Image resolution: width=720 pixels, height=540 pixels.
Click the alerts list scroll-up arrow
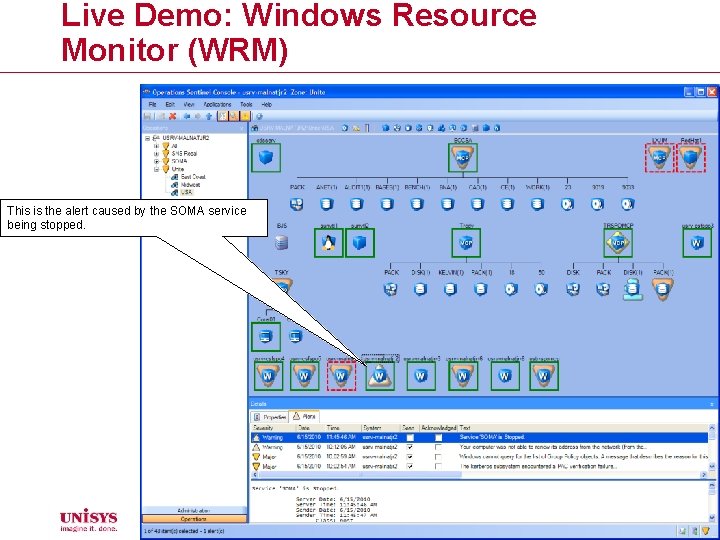click(712, 428)
